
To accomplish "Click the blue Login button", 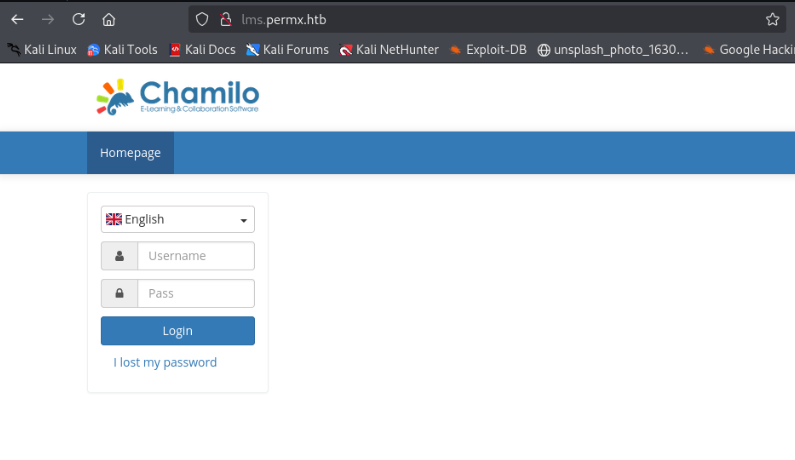I will click(177, 331).
